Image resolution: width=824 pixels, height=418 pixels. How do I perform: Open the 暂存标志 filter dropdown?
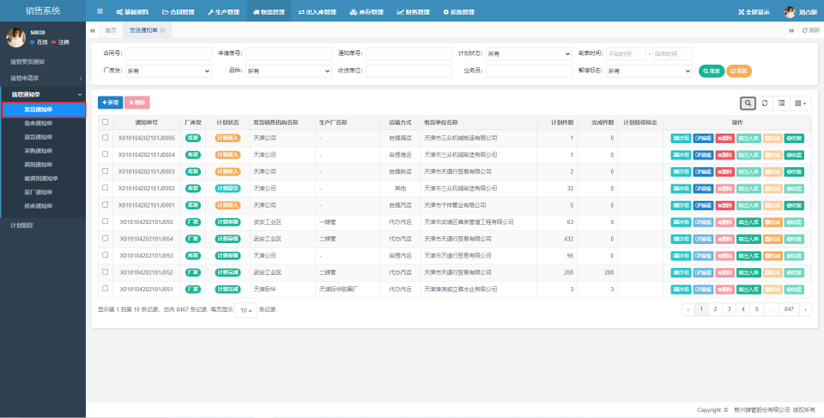(649, 71)
